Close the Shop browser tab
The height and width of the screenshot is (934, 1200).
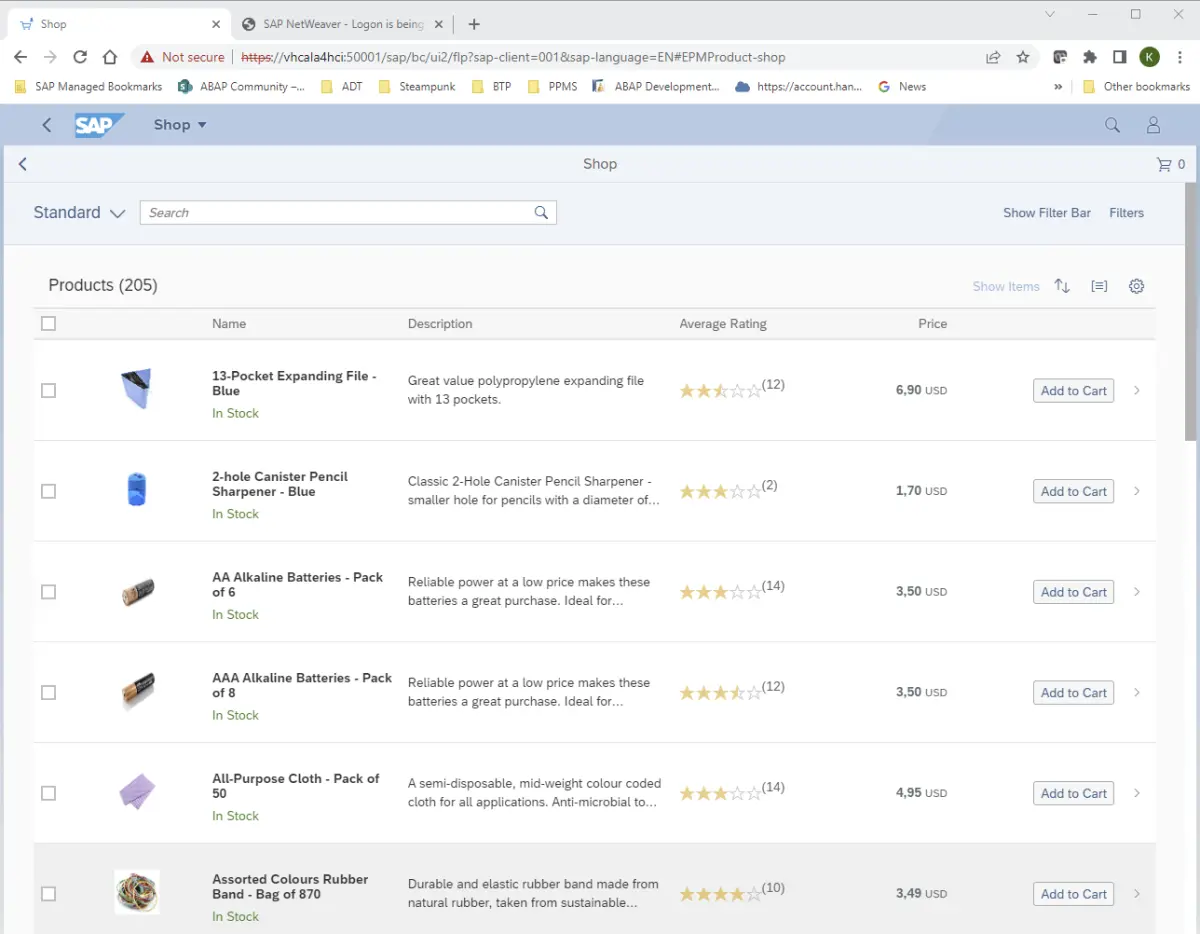coord(216,24)
